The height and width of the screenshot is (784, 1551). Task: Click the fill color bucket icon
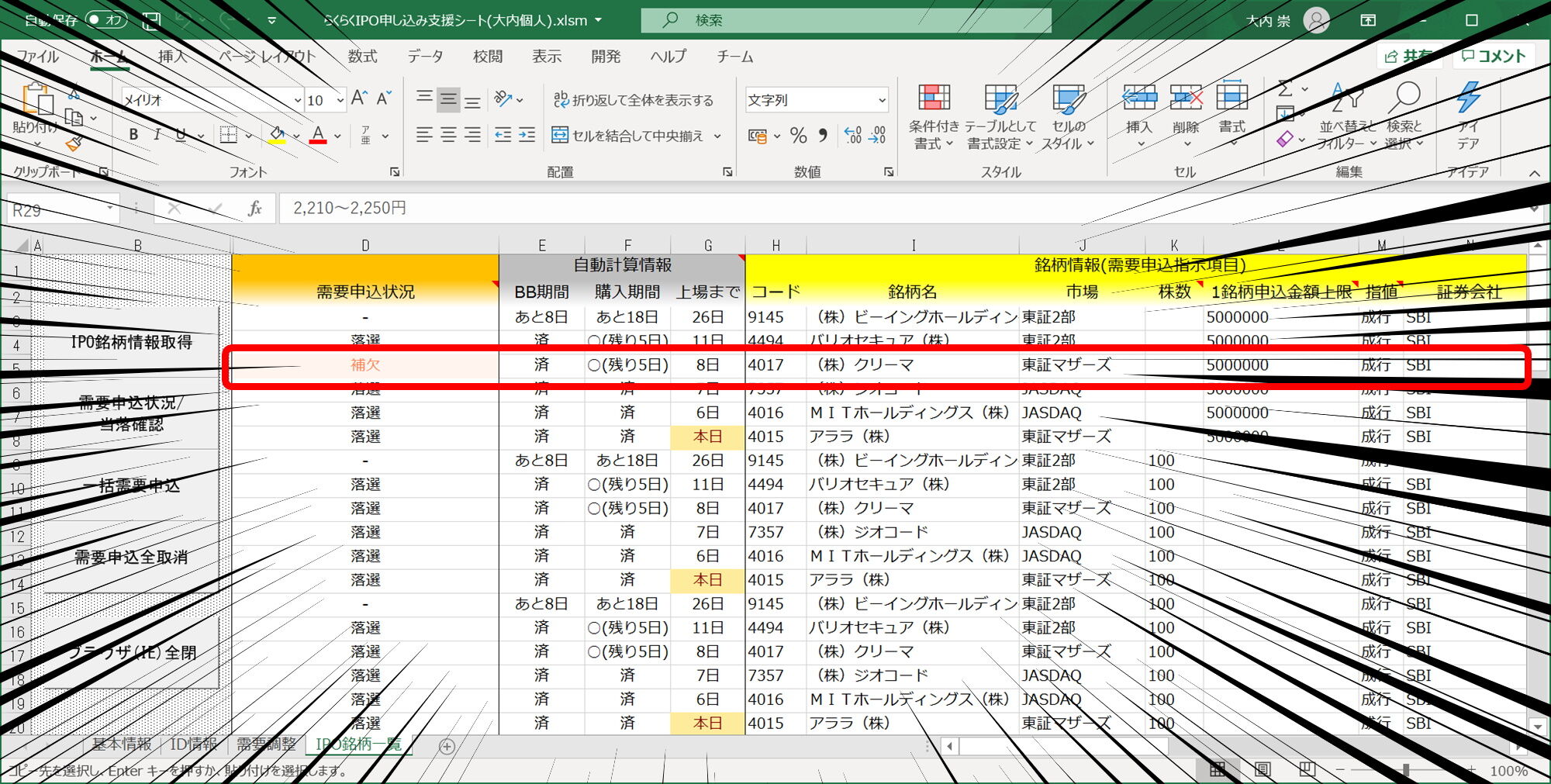[277, 135]
